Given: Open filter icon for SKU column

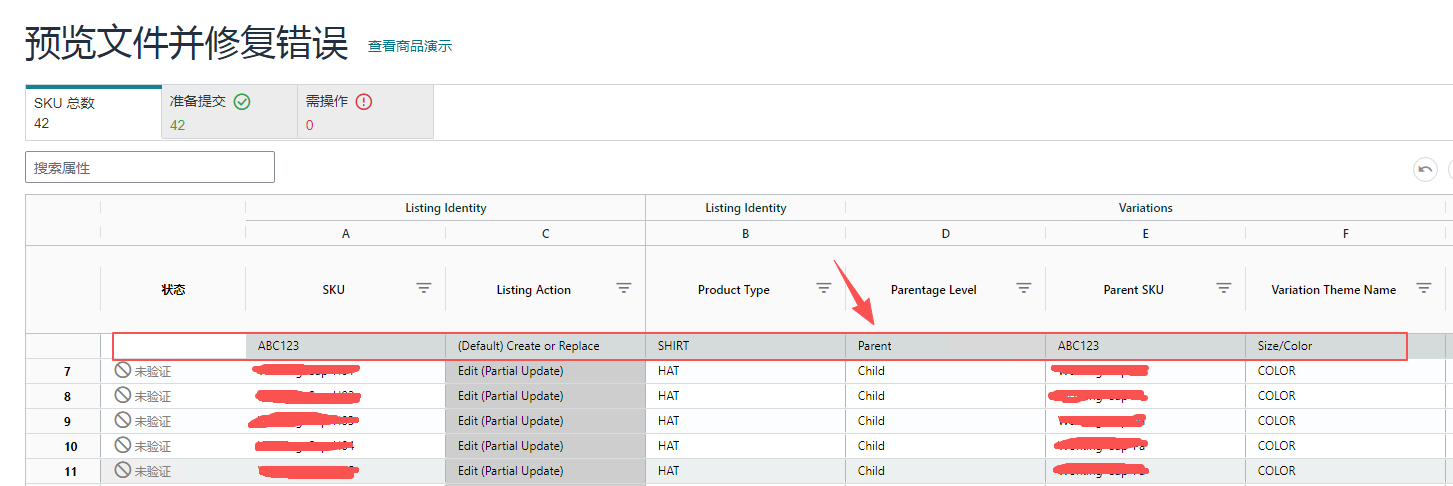Looking at the screenshot, I should tap(424, 288).
